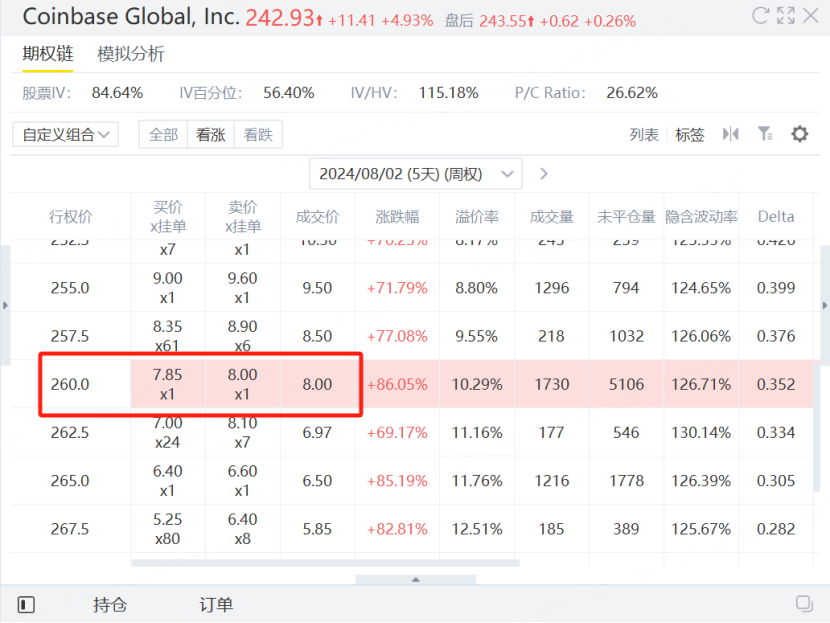Sort by 未平仓量 column header
This screenshot has width=830, height=623.
626,216
